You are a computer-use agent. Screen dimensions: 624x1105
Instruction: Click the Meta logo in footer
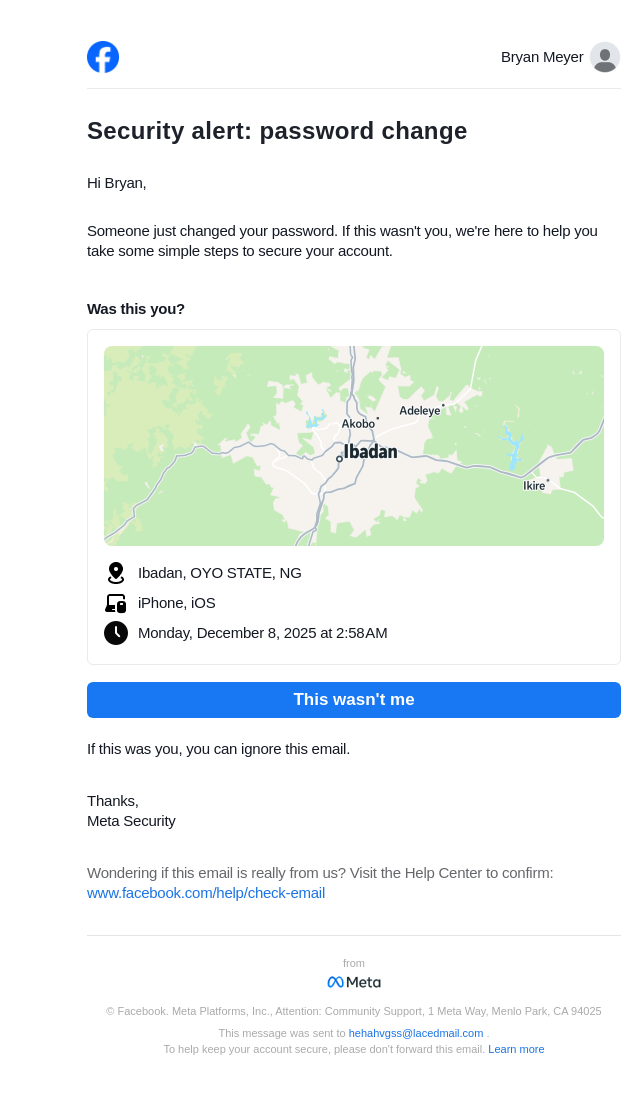(354, 982)
